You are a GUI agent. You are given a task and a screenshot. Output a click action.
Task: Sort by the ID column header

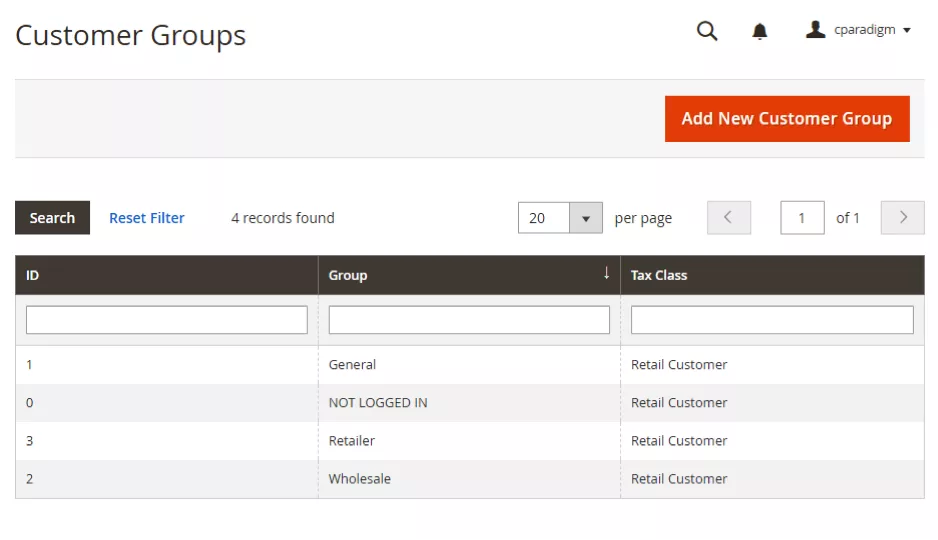pos(167,275)
